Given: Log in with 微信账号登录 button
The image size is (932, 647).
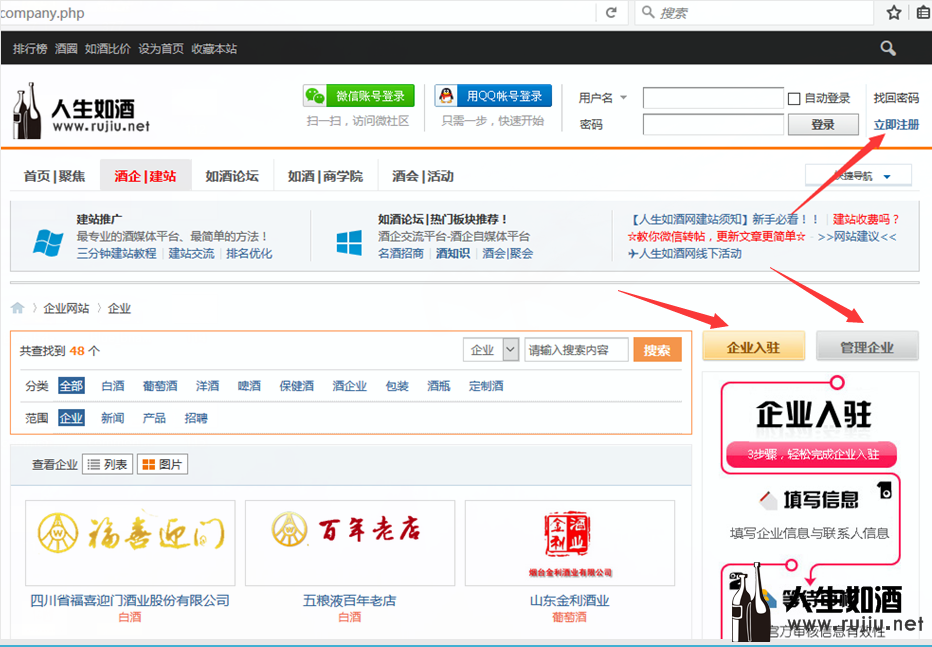Looking at the screenshot, I should (358, 96).
